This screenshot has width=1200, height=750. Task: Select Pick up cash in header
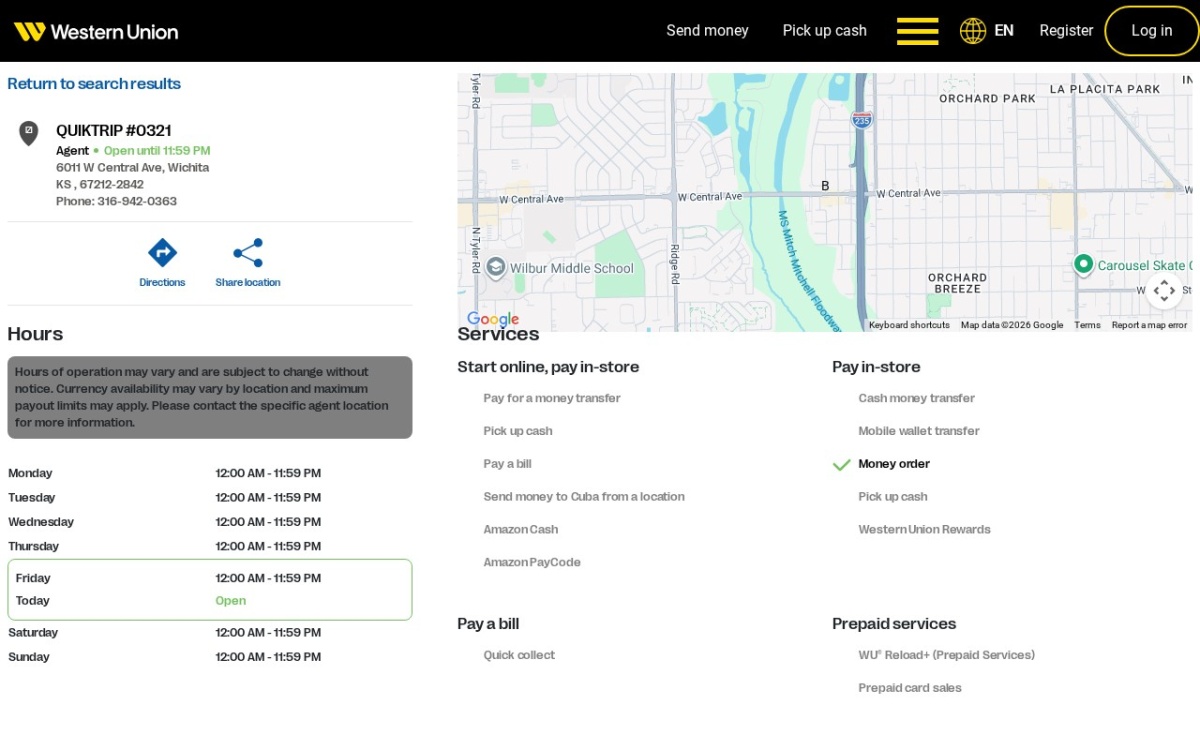point(824,31)
